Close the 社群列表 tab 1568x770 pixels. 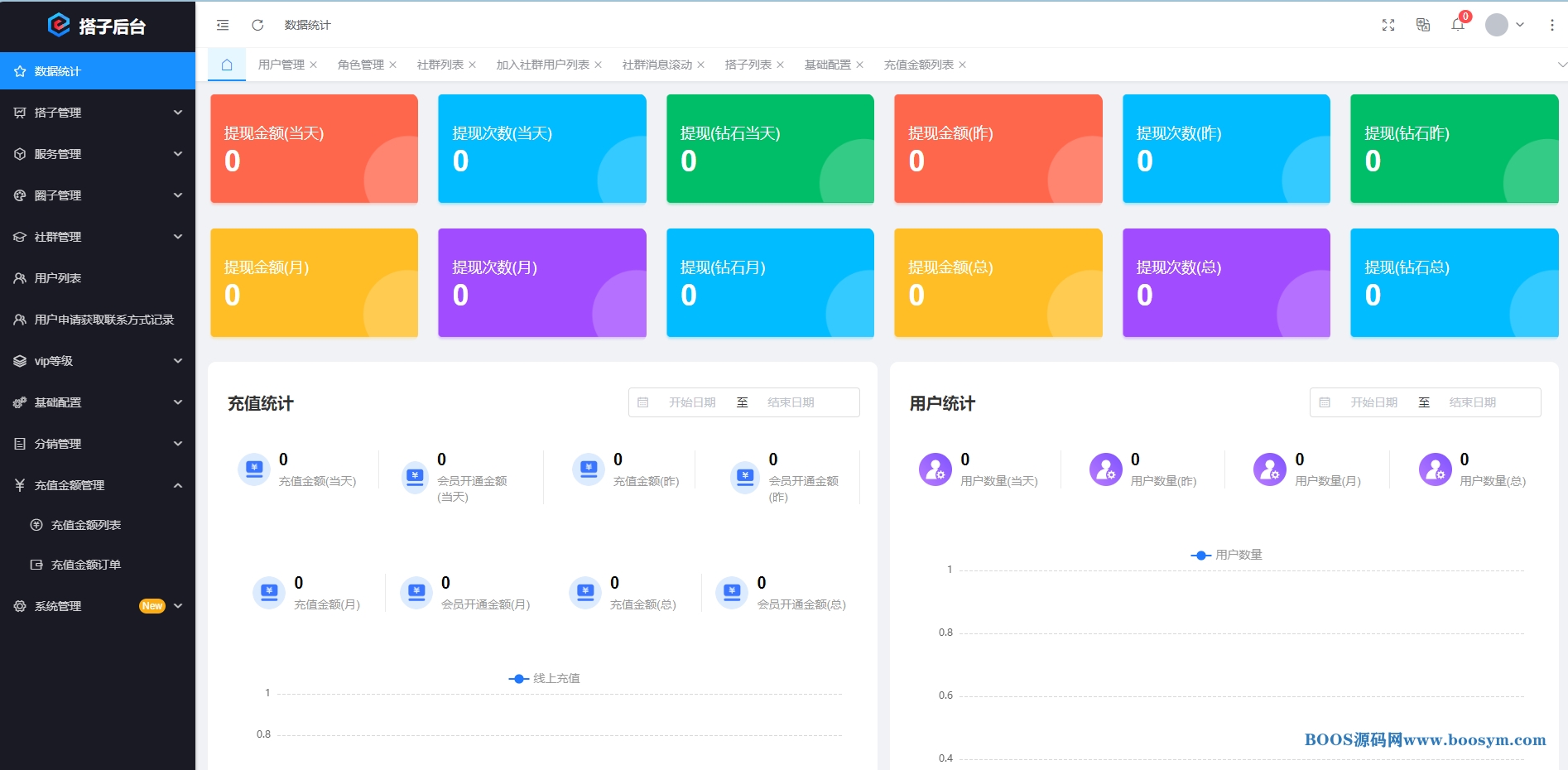click(472, 65)
